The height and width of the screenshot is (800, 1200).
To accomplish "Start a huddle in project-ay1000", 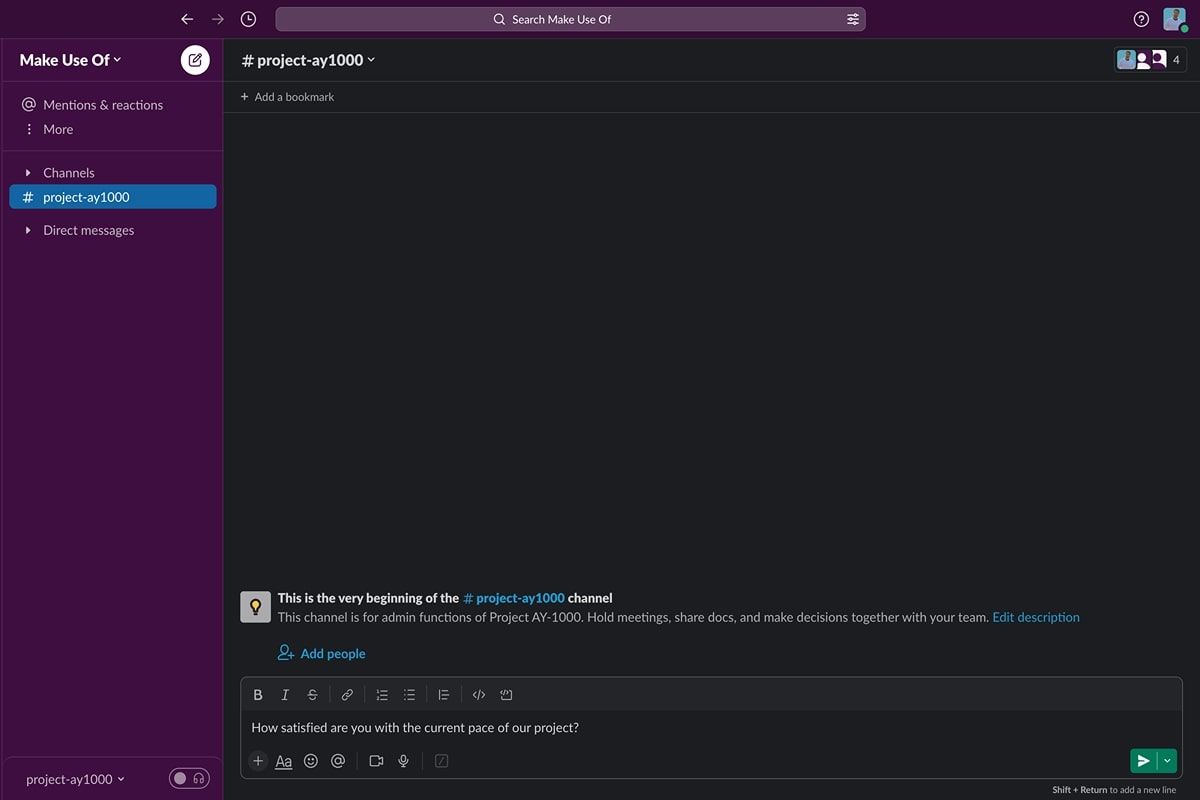I will tap(189, 778).
